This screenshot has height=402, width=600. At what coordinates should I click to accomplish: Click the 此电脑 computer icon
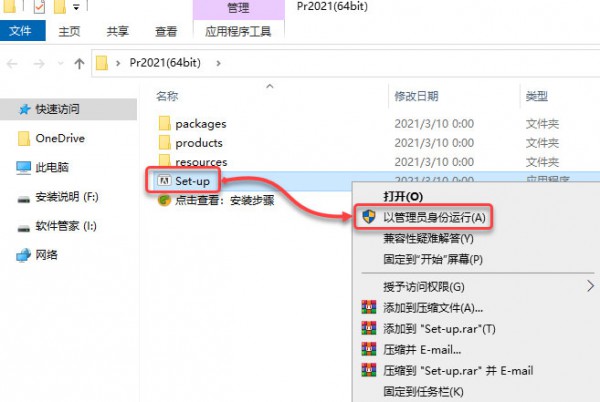pos(23,168)
